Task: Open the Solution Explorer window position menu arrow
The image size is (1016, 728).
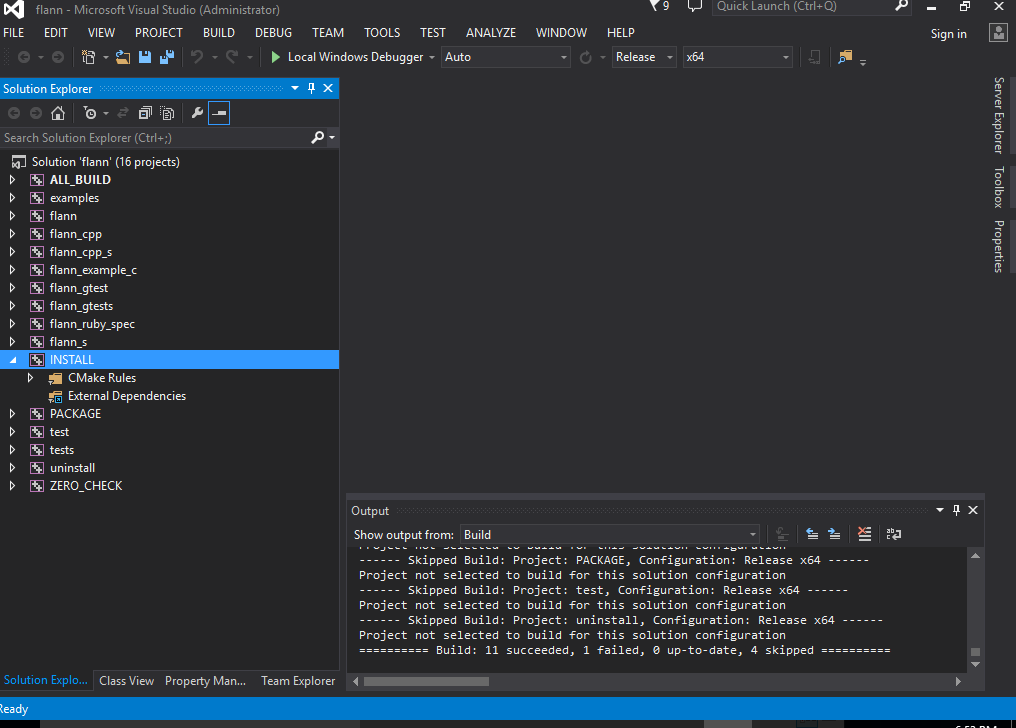Action: 295,88
